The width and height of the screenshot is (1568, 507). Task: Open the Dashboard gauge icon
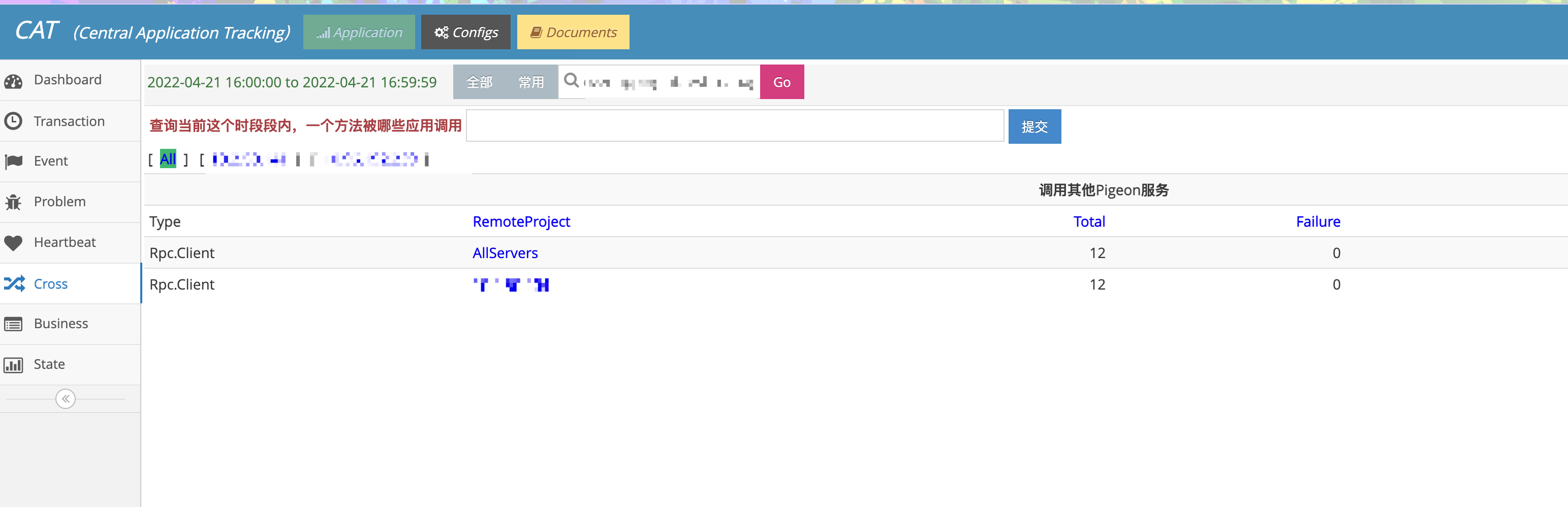point(13,81)
